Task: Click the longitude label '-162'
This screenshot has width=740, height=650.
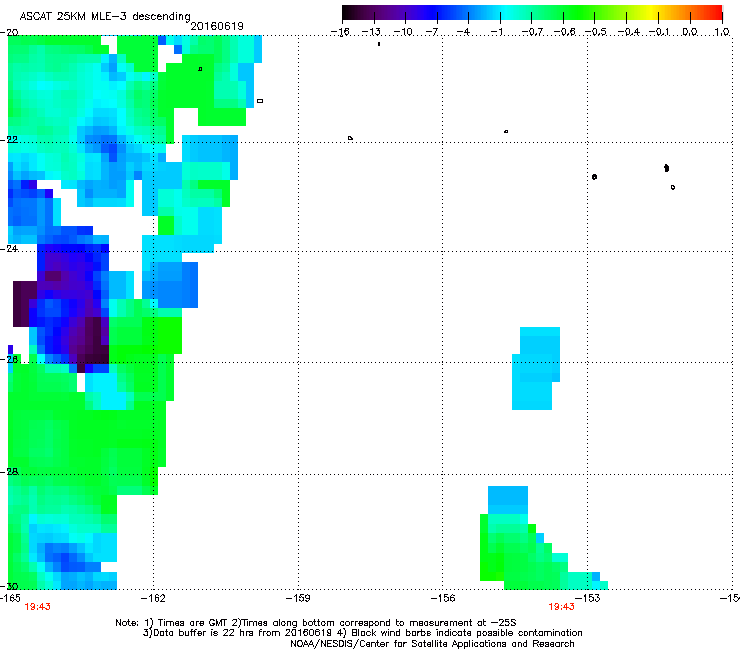Action: point(153,598)
